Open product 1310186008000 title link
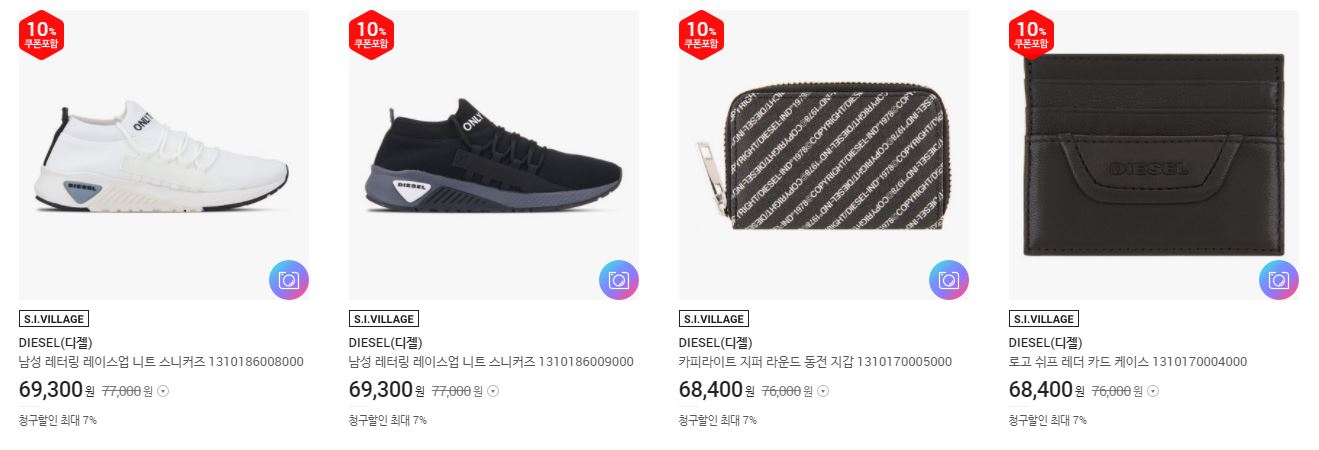This screenshot has width=1319, height=450. pos(161,362)
